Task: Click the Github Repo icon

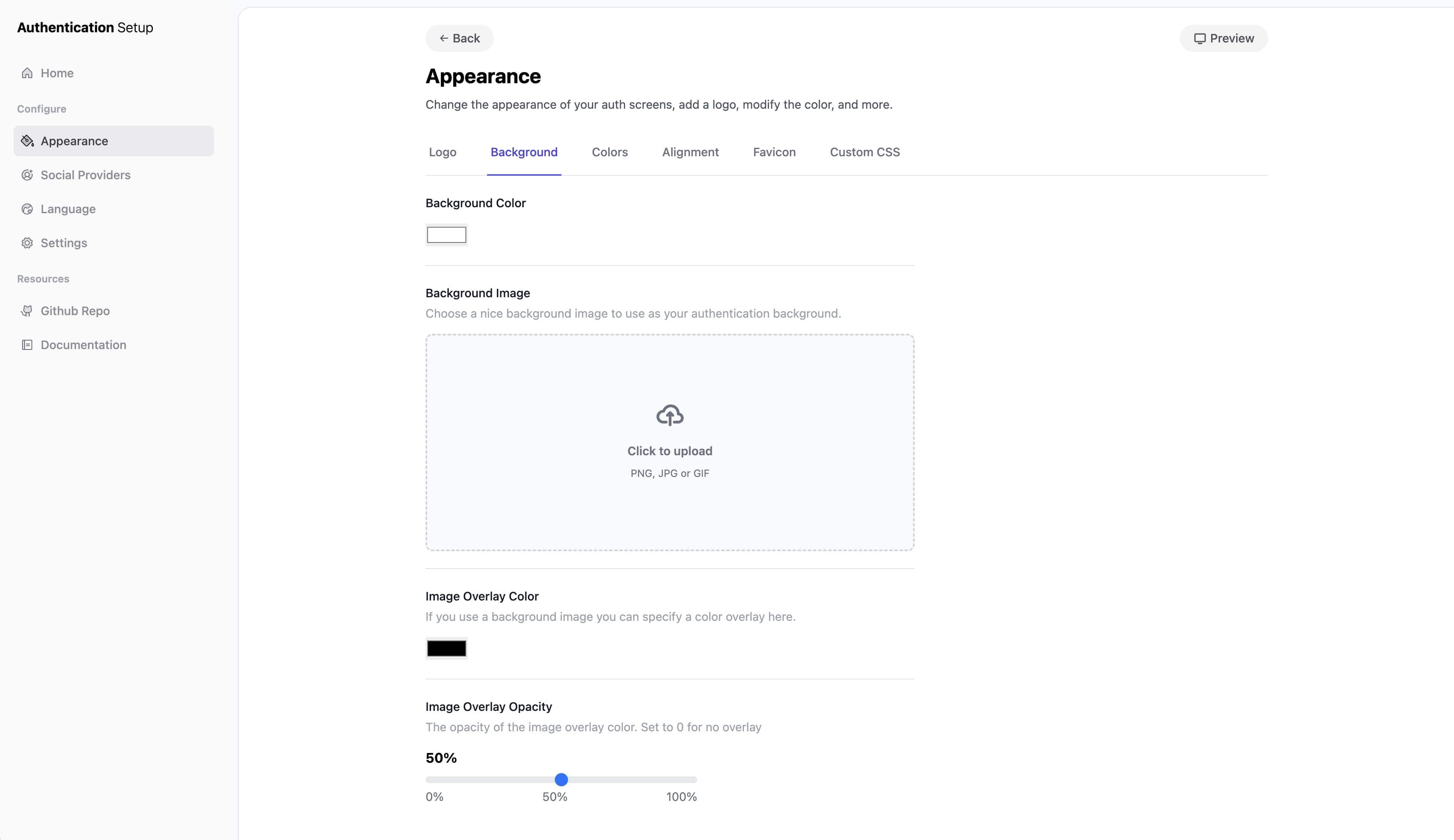Action: coord(27,311)
